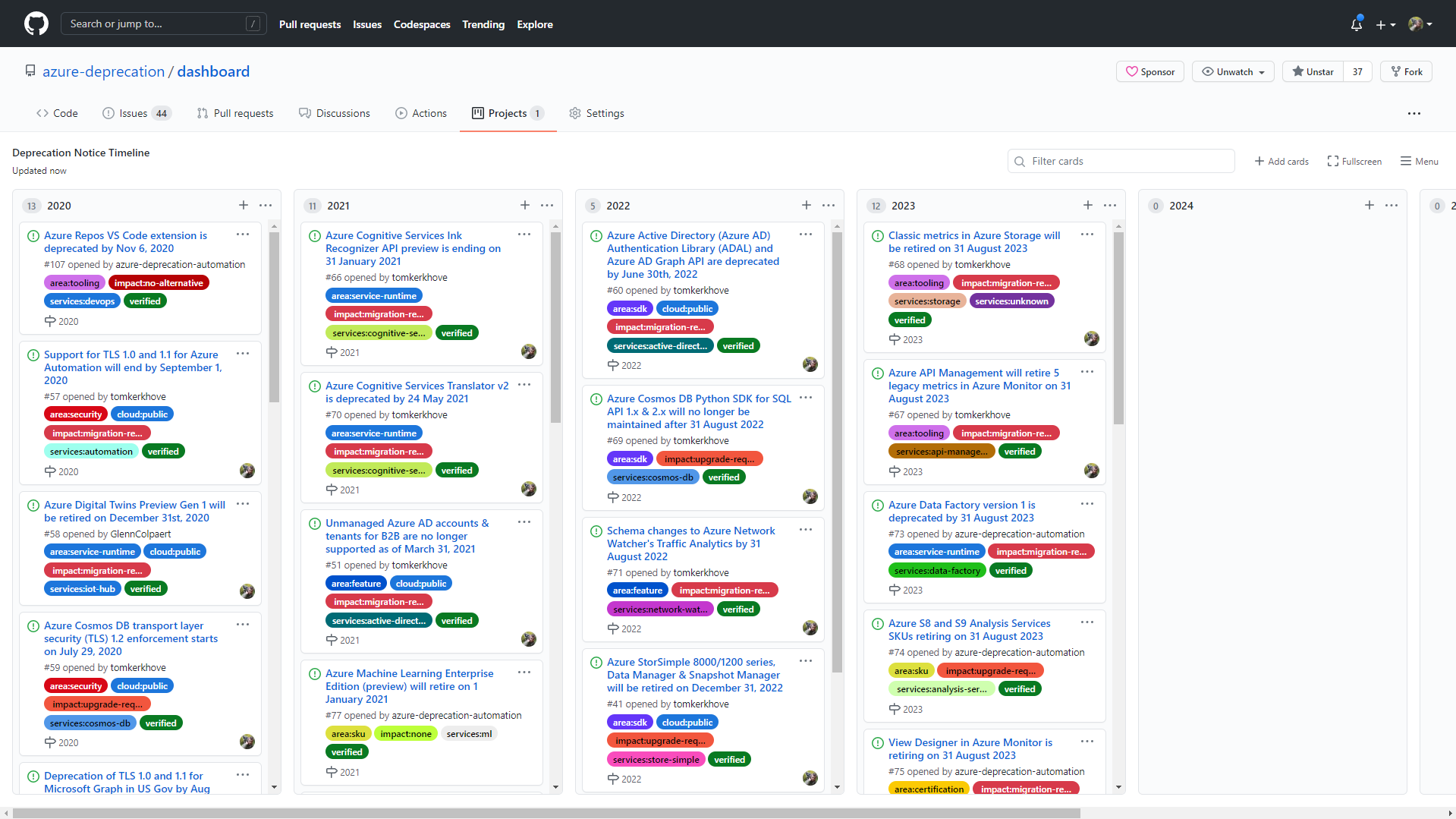Image resolution: width=1456 pixels, height=819 pixels.
Task: Click assignee avatar on Classic metrics card
Action: coord(1092,339)
